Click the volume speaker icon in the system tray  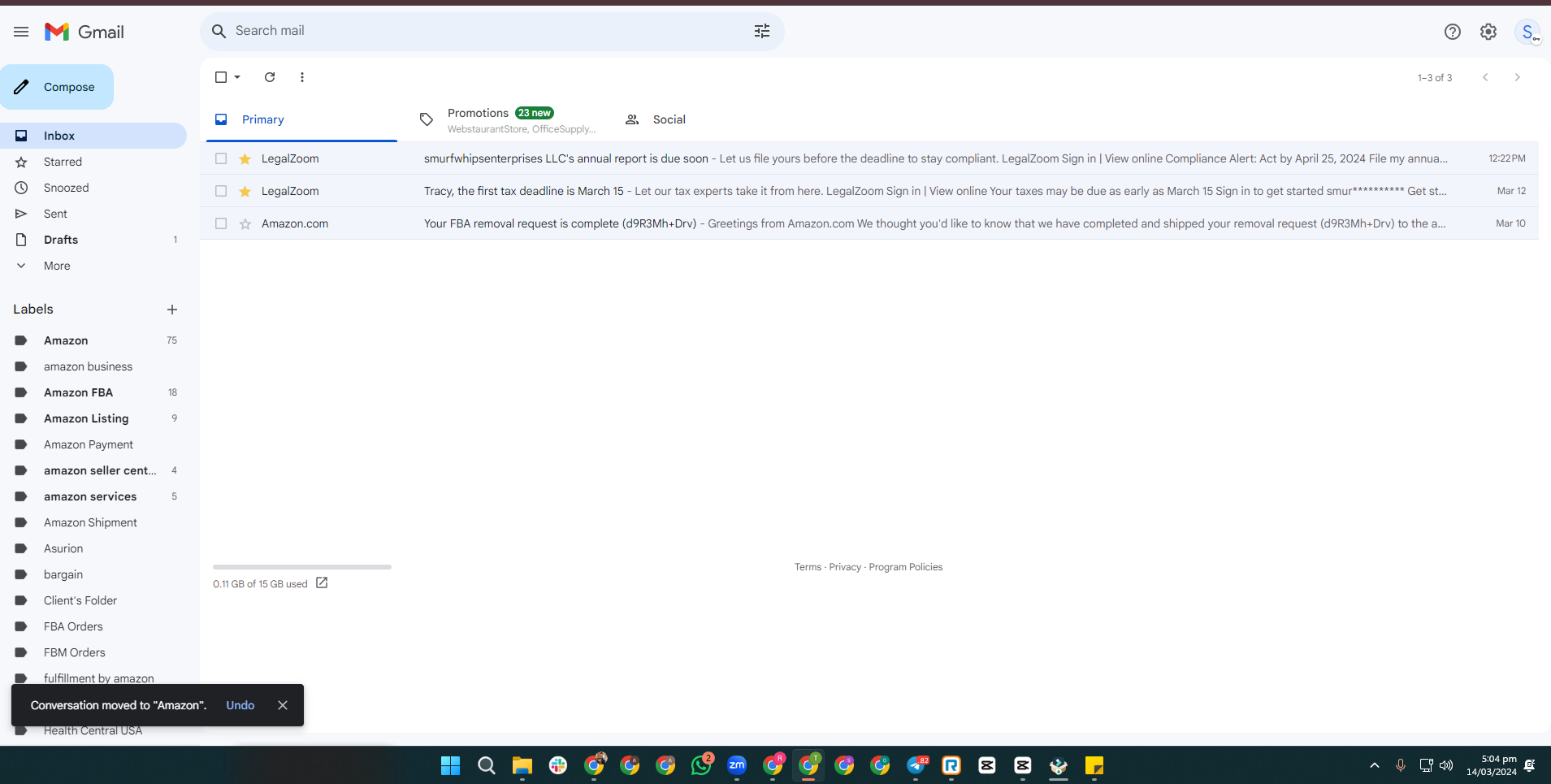pos(1446,765)
